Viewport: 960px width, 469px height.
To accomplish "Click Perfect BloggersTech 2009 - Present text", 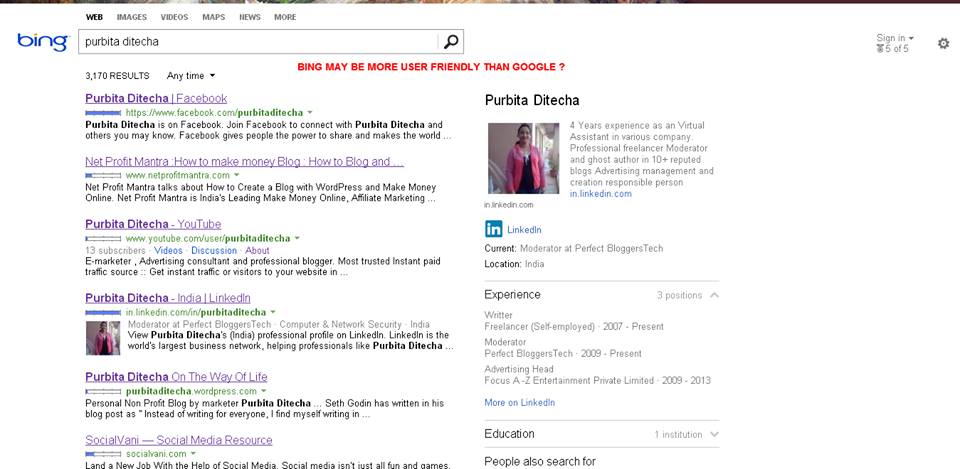I will [x=563, y=354].
